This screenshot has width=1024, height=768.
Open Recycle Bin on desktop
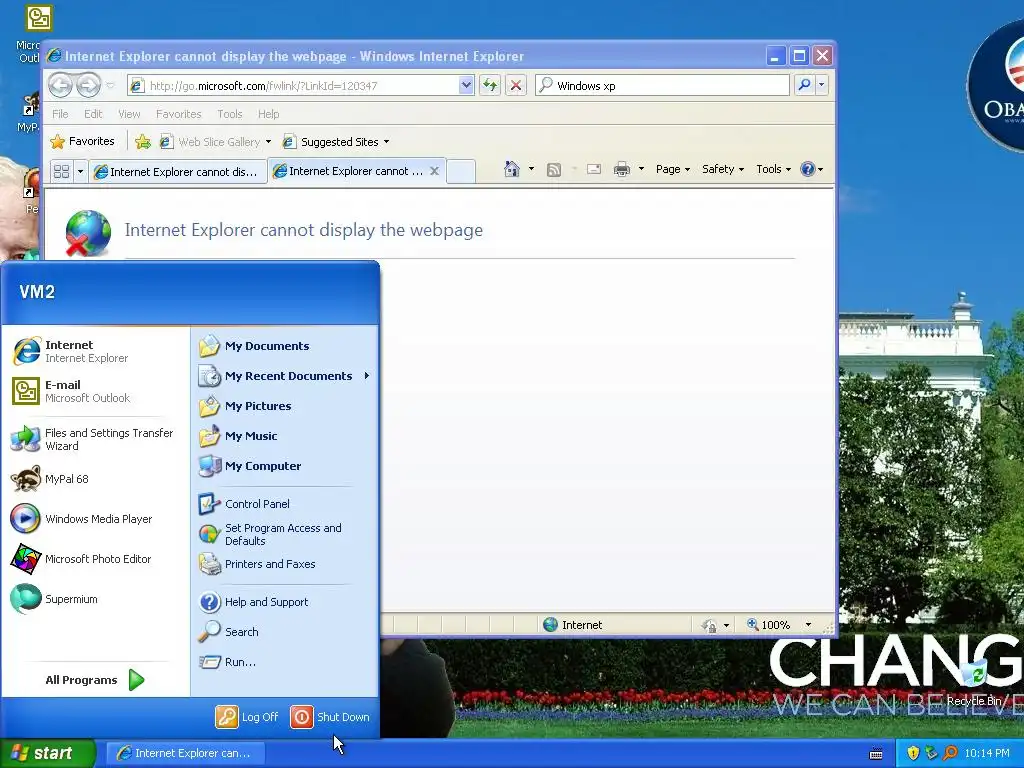coord(974,682)
